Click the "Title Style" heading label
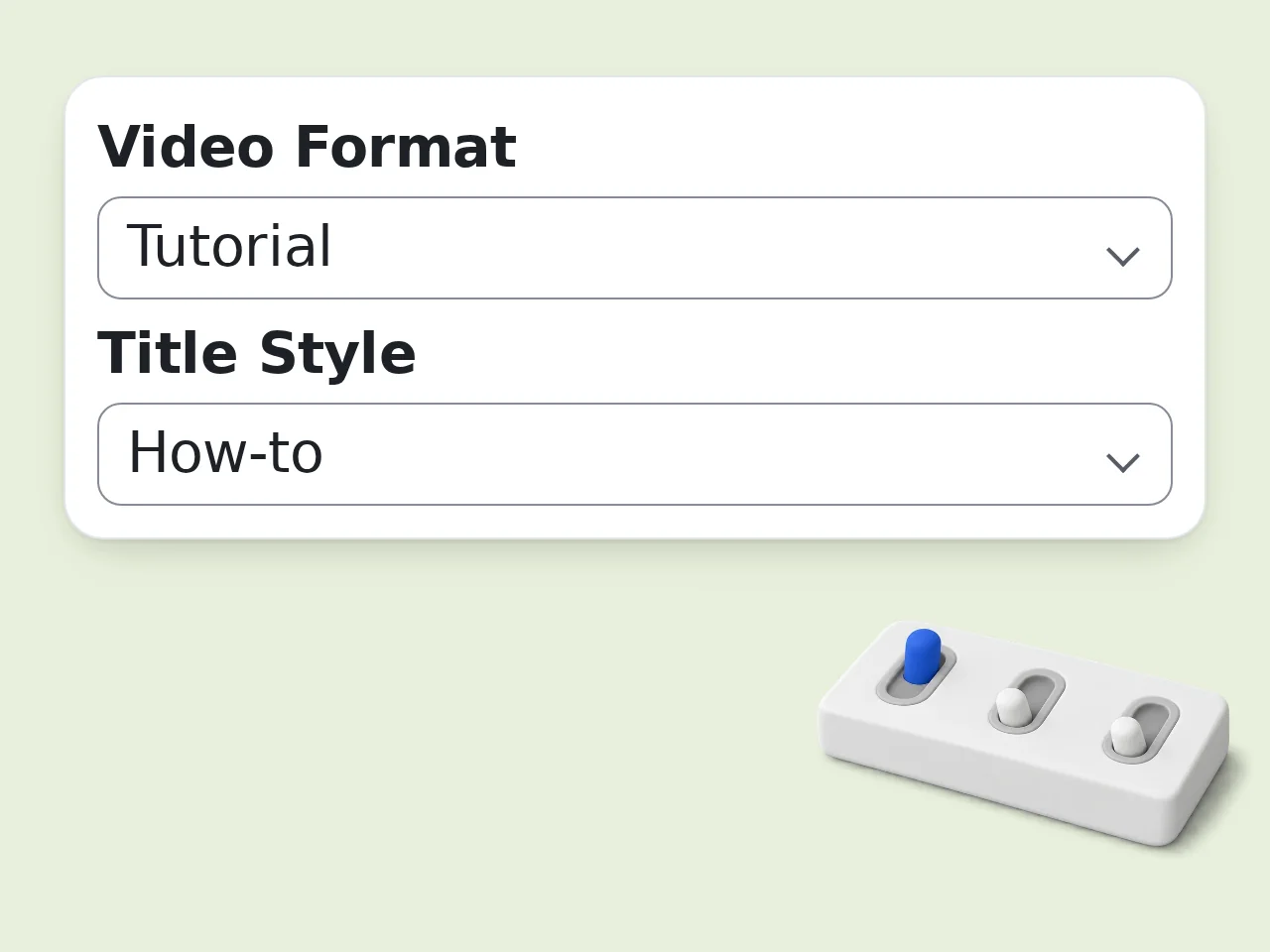The height and width of the screenshot is (952, 1270). tap(256, 353)
